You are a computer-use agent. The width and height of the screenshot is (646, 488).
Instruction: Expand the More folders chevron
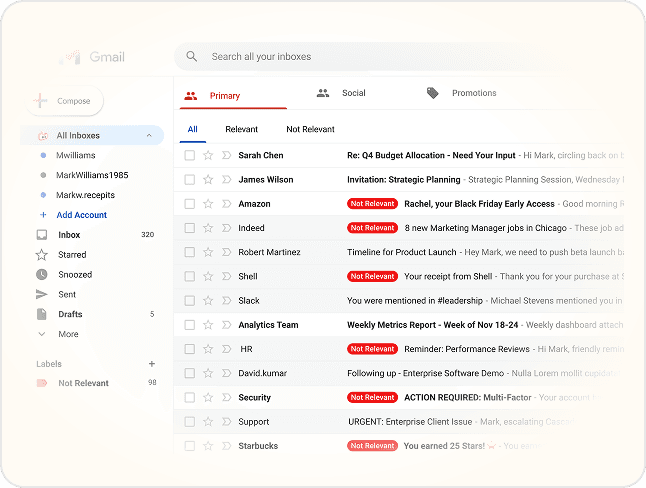tap(42, 334)
